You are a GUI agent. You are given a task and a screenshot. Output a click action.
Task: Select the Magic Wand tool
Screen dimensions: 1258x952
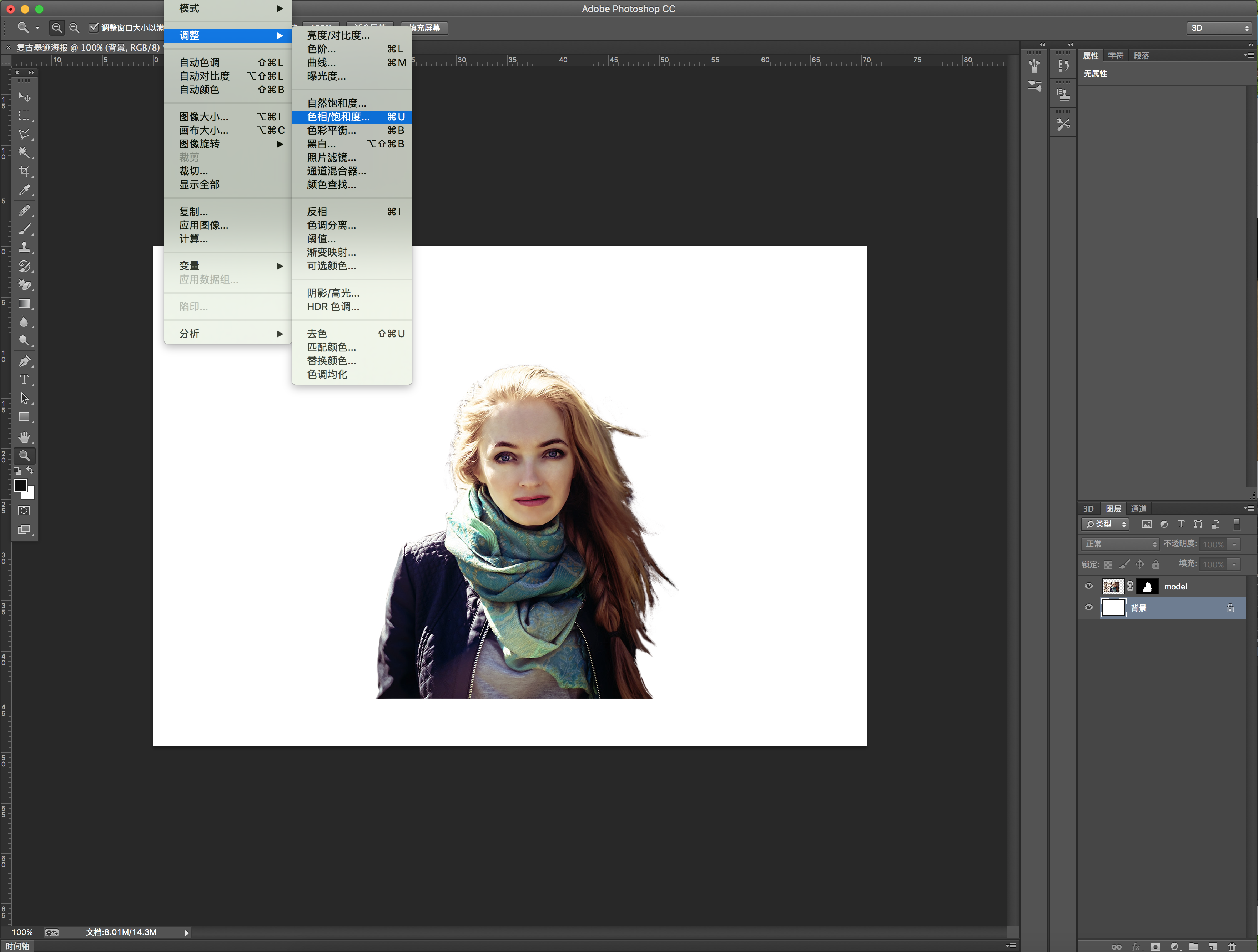click(x=24, y=152)
